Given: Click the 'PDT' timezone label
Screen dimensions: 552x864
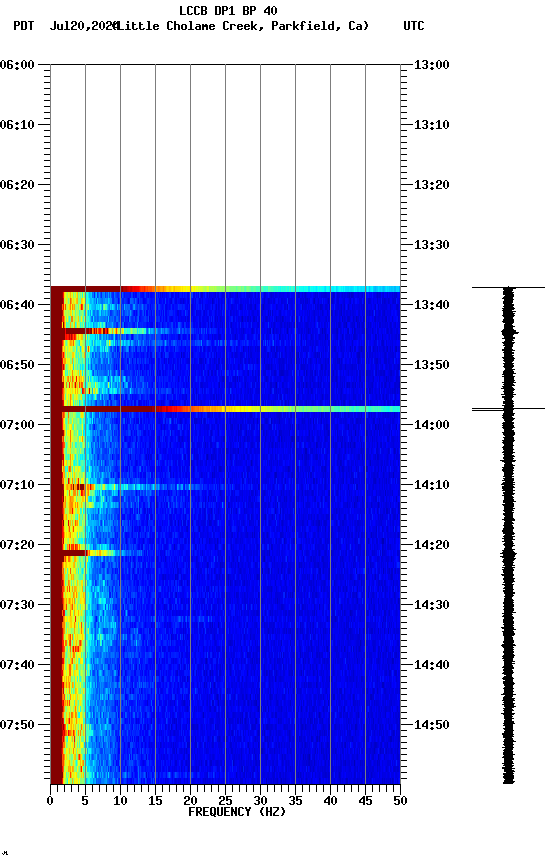Looking at the screenshot, I should [x=24, y=26].
